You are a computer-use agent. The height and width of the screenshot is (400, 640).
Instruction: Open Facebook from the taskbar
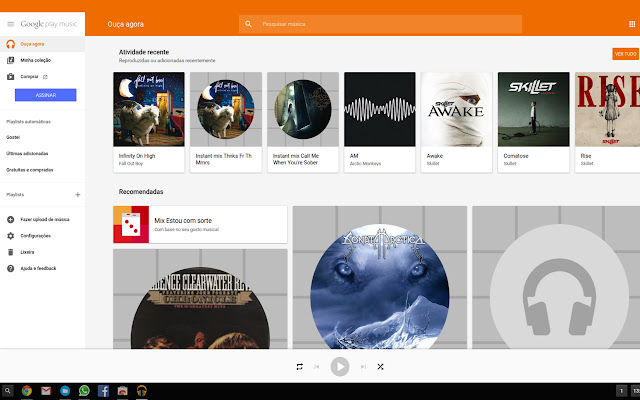pos(103,391)
